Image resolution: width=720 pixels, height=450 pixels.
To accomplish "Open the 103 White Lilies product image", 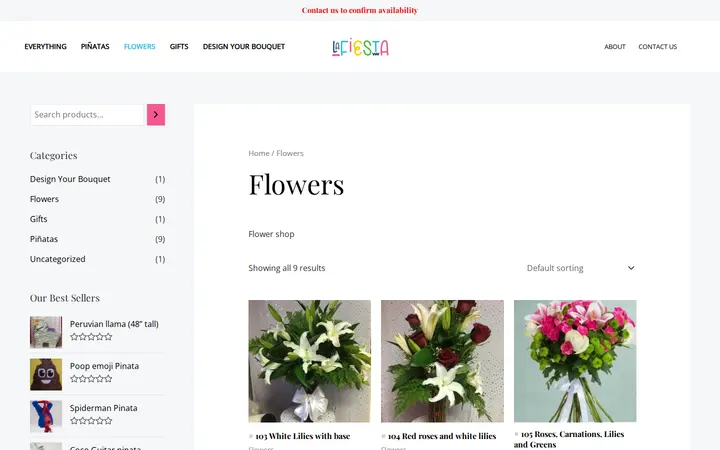I will tap(309, 361).
